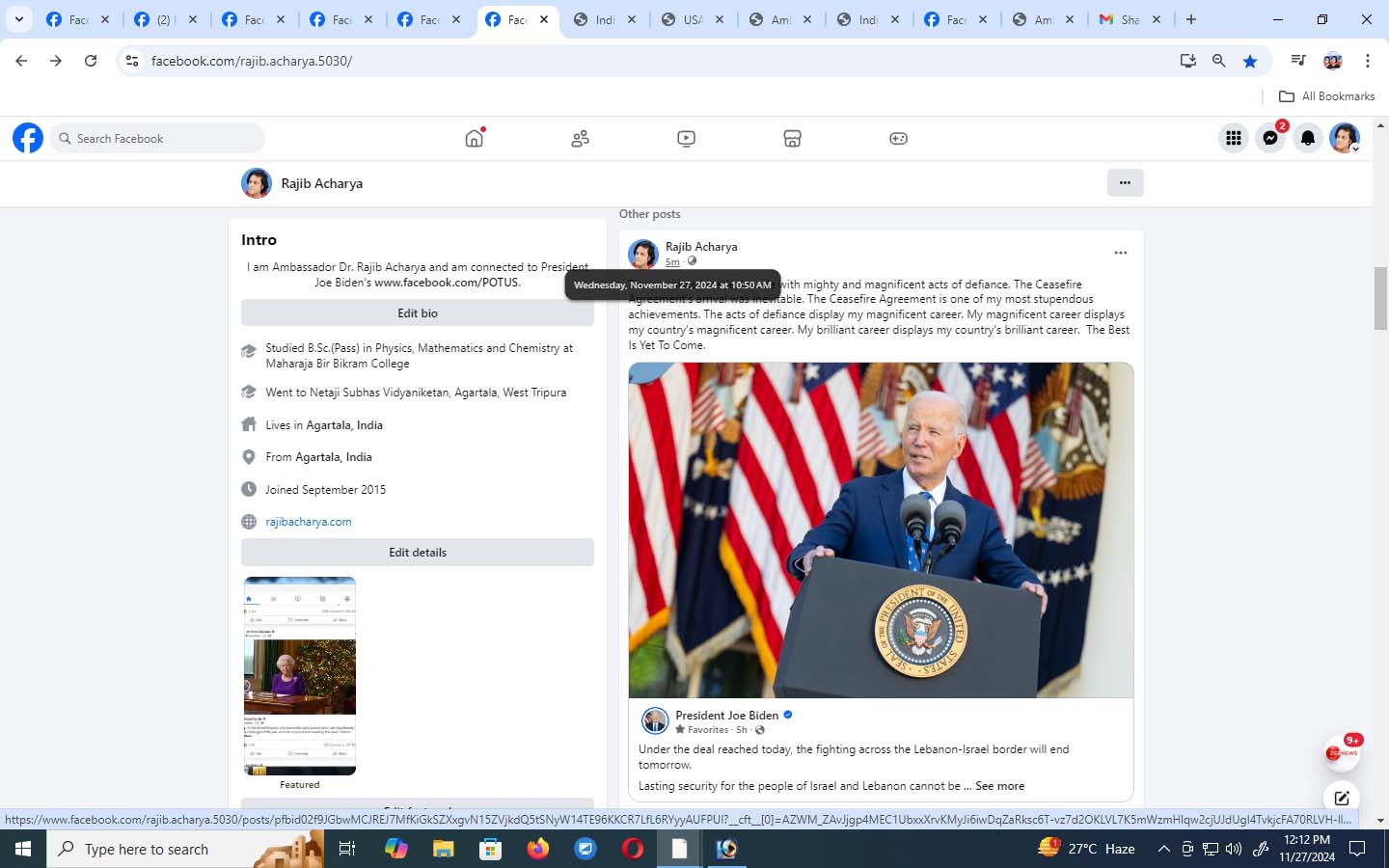Viewport: 1389px width, 868px height.
Task: Open the Featured story thumbnail
Action: [x=300, y=676]
